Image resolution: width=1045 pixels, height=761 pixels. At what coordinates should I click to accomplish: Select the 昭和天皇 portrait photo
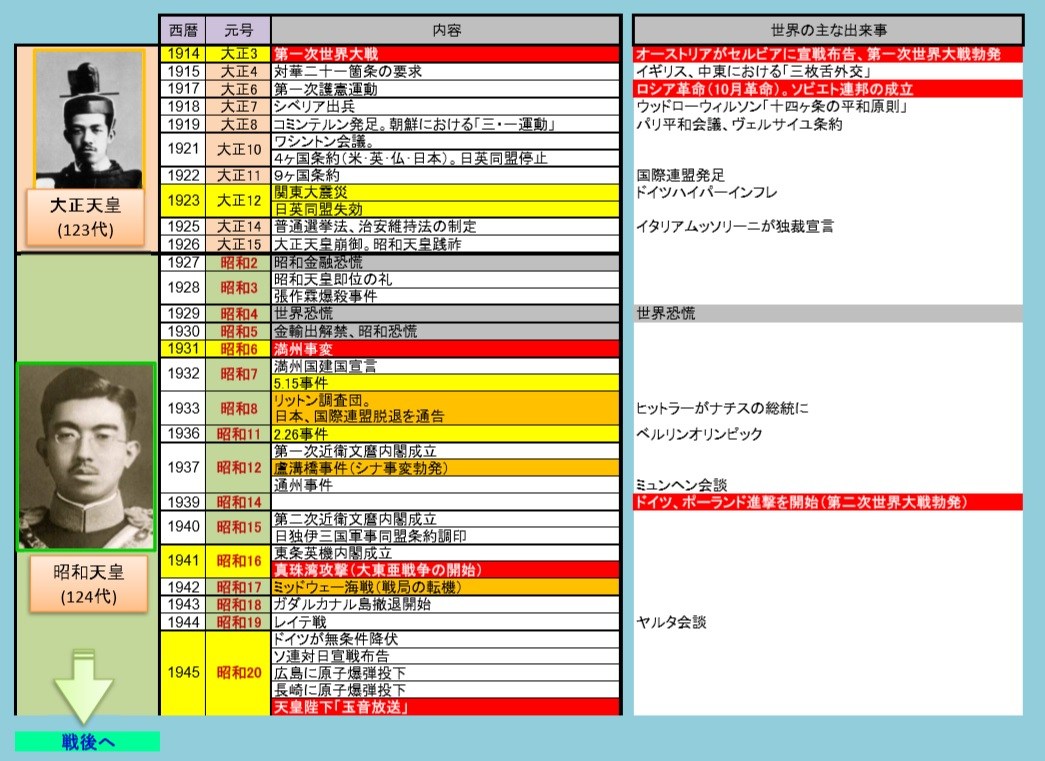[x=86, y=456]
